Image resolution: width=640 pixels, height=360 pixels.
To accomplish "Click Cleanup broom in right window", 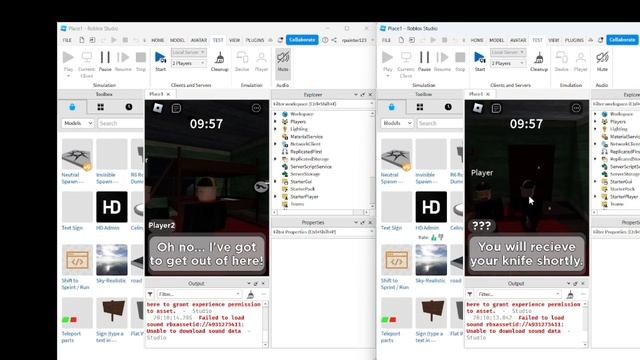I will coord(539,61).
